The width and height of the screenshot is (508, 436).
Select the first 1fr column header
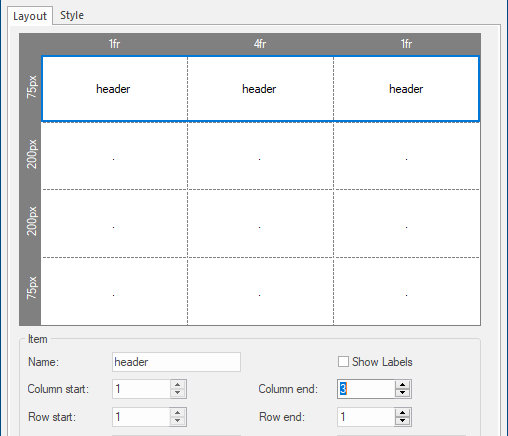[x=114, y=44]
